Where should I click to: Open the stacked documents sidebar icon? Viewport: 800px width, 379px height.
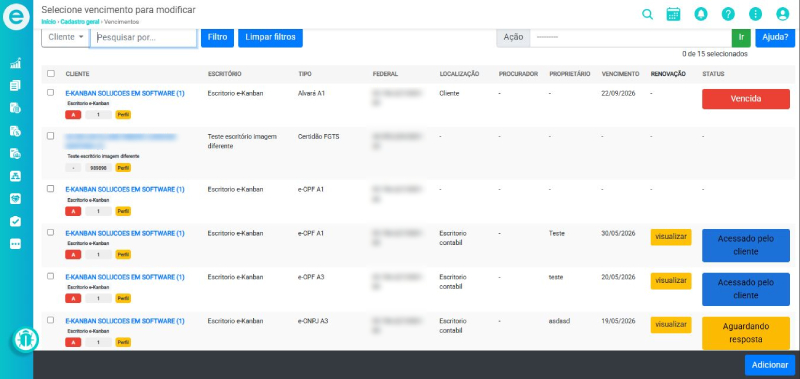[x=15, y=85]
